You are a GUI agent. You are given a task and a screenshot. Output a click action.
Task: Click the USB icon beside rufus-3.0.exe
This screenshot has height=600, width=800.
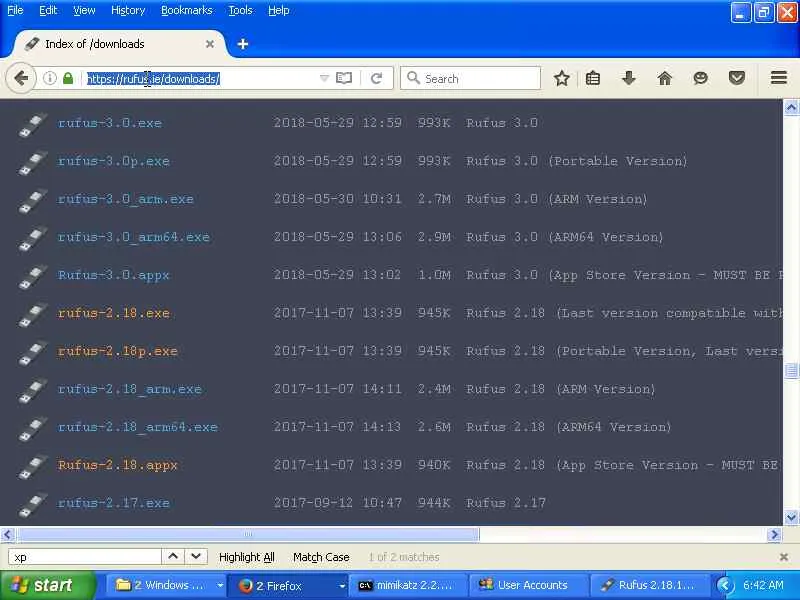[x=33, y=125]
